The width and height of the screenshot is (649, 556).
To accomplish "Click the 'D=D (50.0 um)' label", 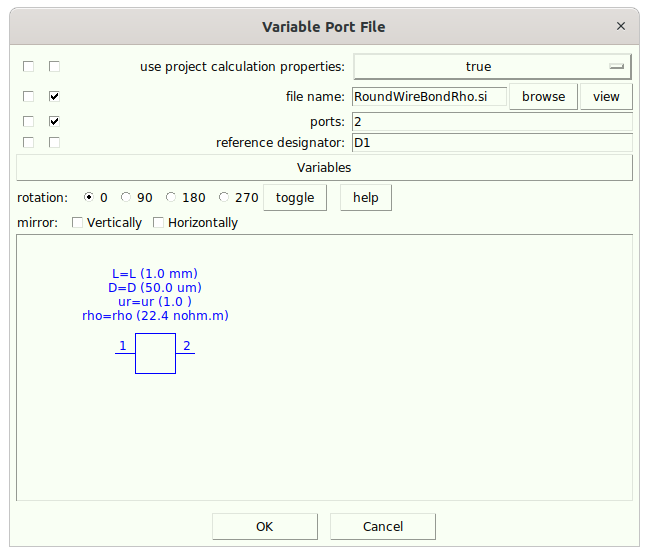I will click(x=155, y=288).
